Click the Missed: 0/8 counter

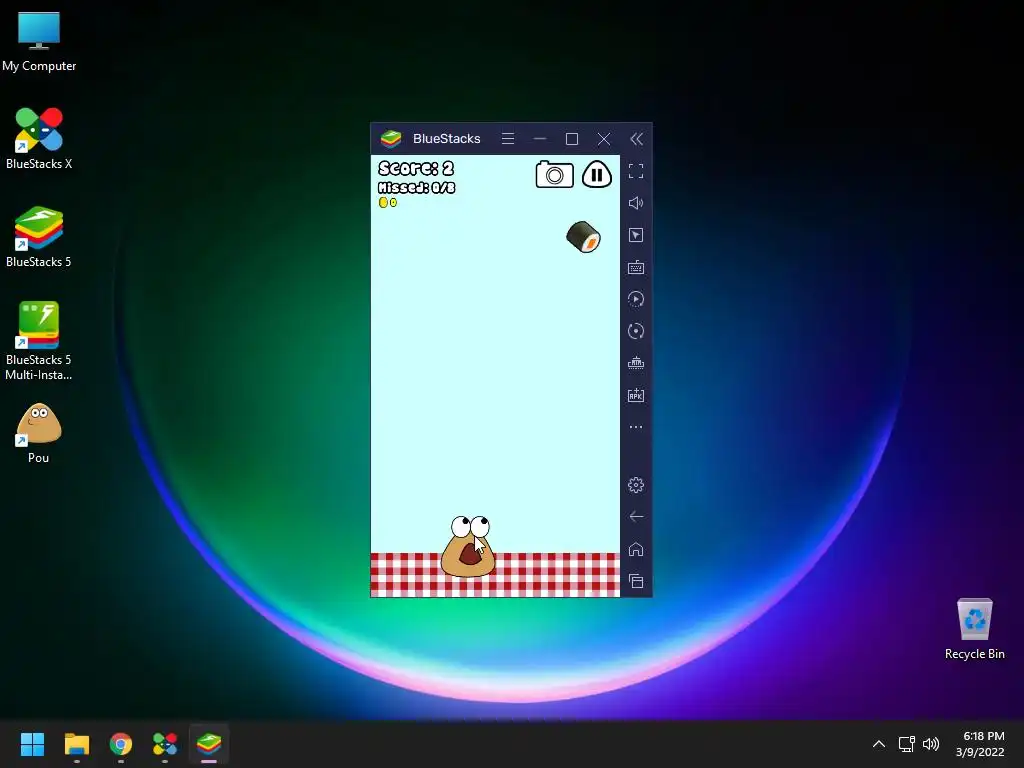[x=417, y=188]
